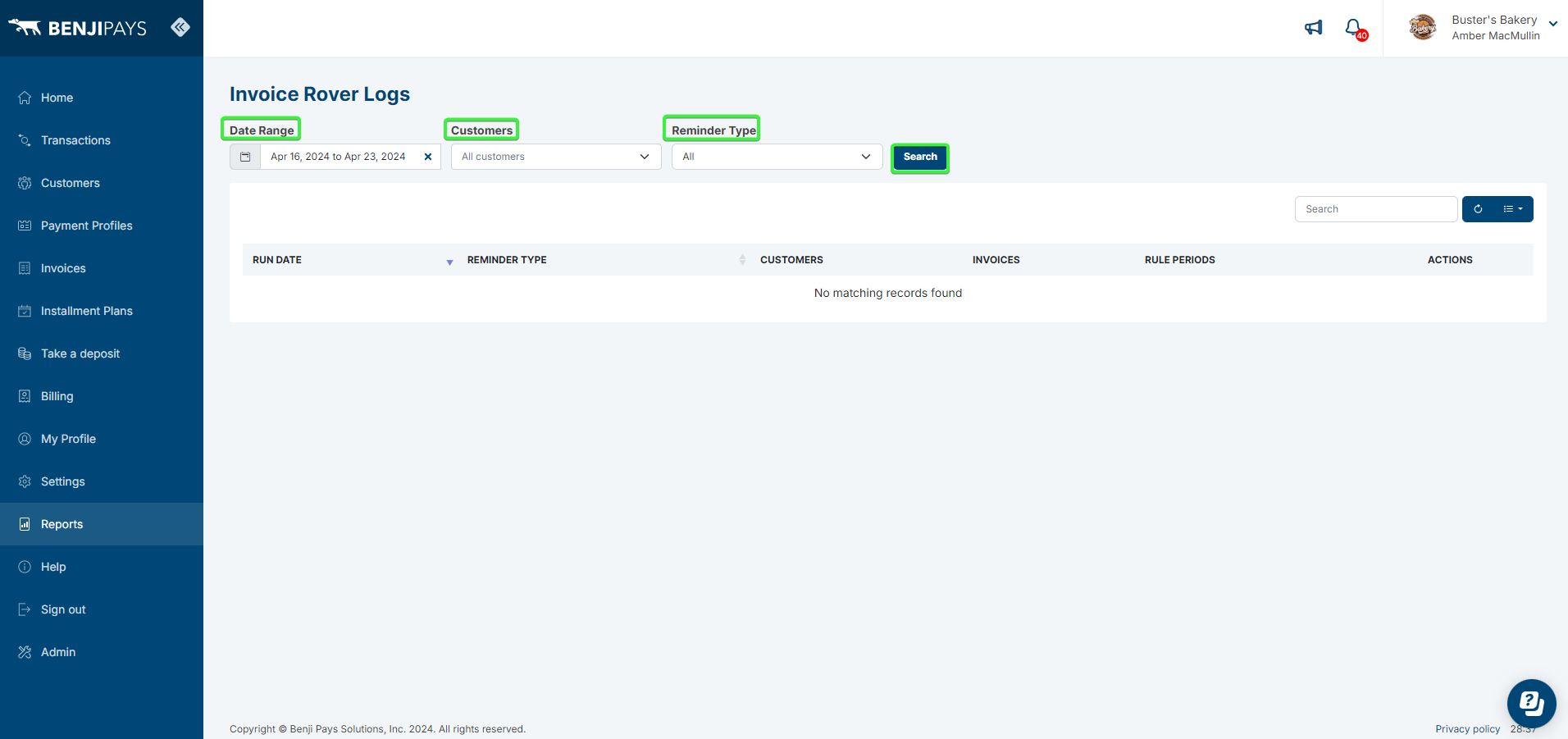Click the Customers filter label
The width and height of the screenshot is (1568, 739).
pyautogui.click(x=481, y=130)
